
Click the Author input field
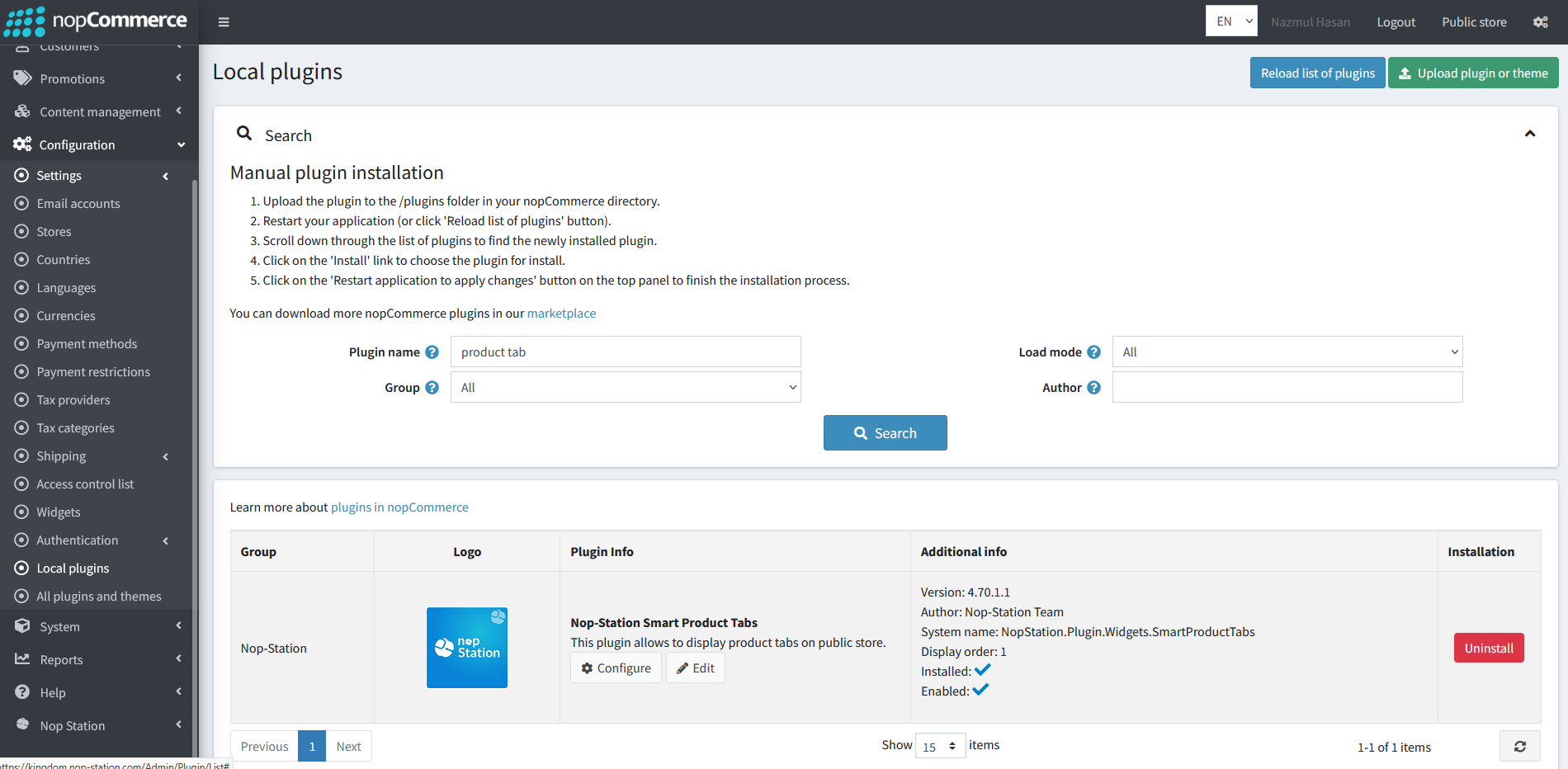pyautogui.click(x=1287, y=387)
